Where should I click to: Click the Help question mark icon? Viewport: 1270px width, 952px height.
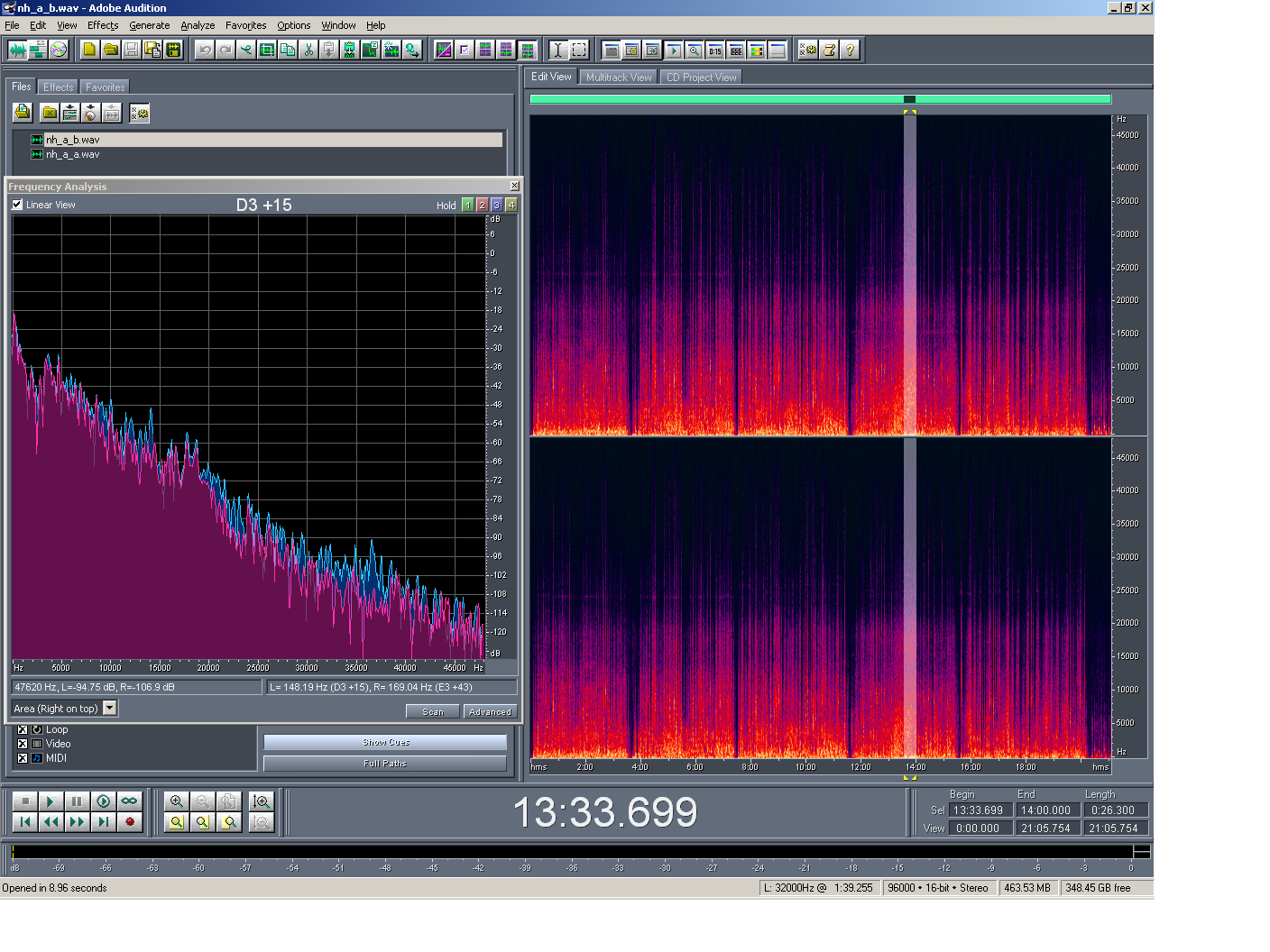pos(850,50)
